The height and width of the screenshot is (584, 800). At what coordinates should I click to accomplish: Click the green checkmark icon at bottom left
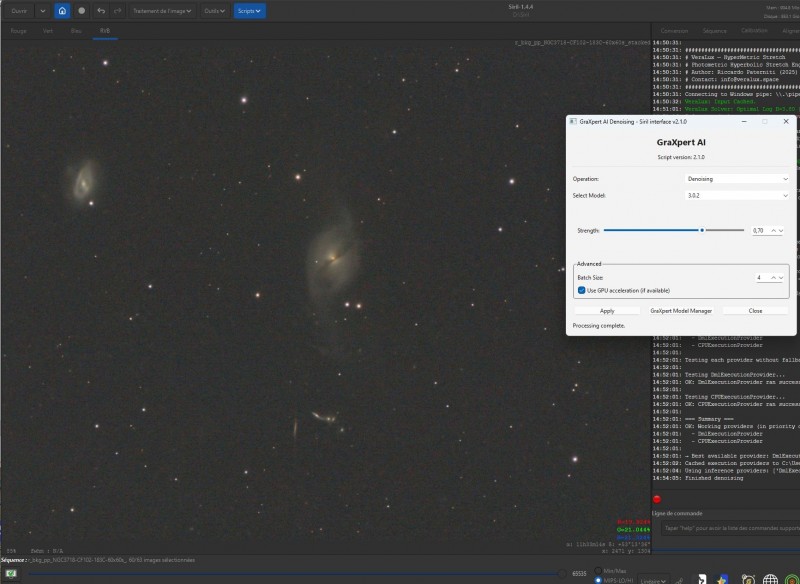tap(11, 574)
